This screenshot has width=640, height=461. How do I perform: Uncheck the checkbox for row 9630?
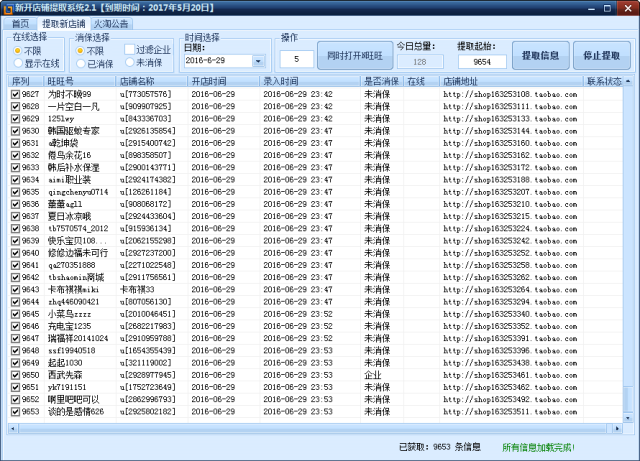16,131
